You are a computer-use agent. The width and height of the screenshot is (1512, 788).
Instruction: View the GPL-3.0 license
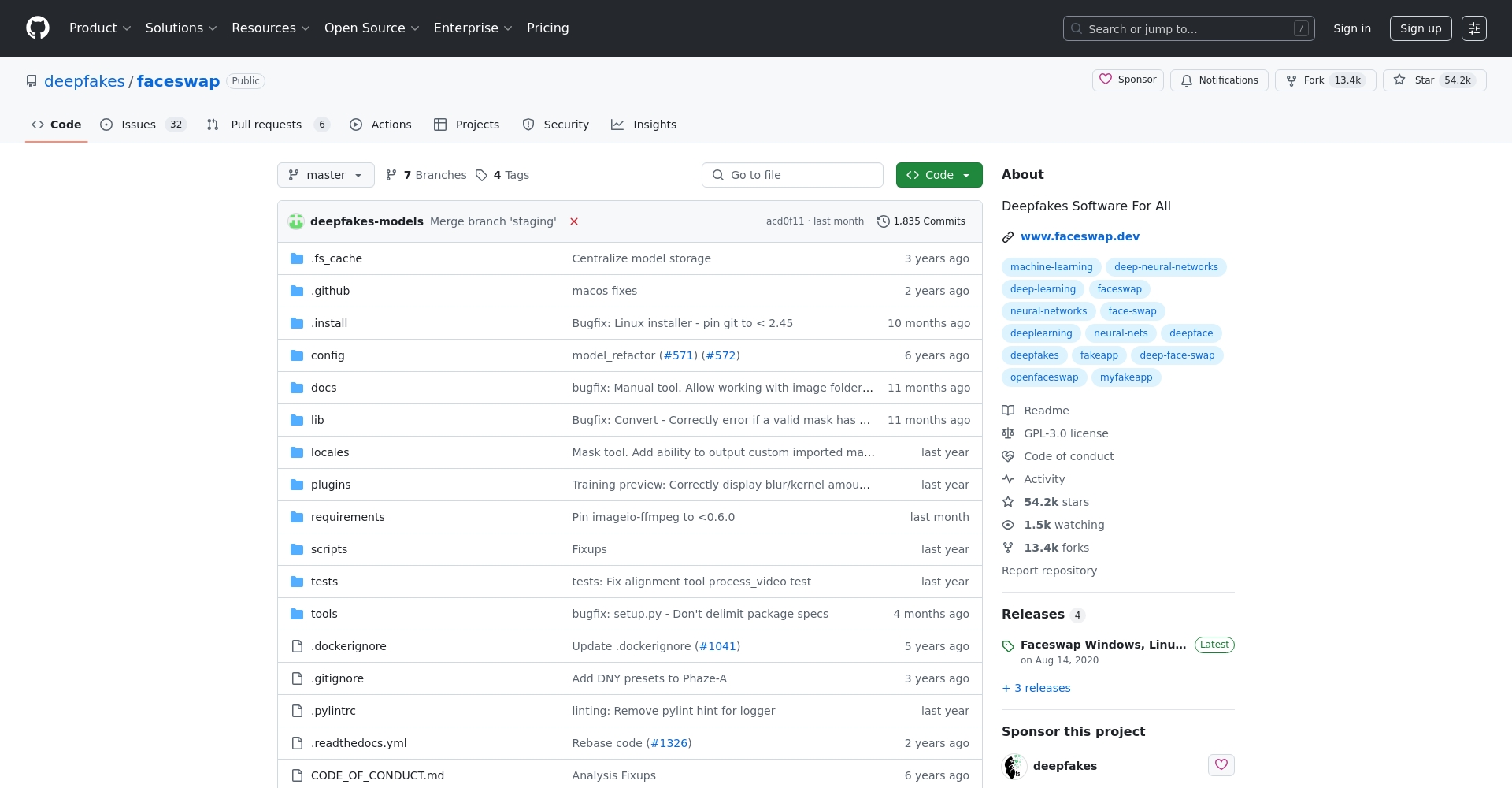coord(1055,433)
